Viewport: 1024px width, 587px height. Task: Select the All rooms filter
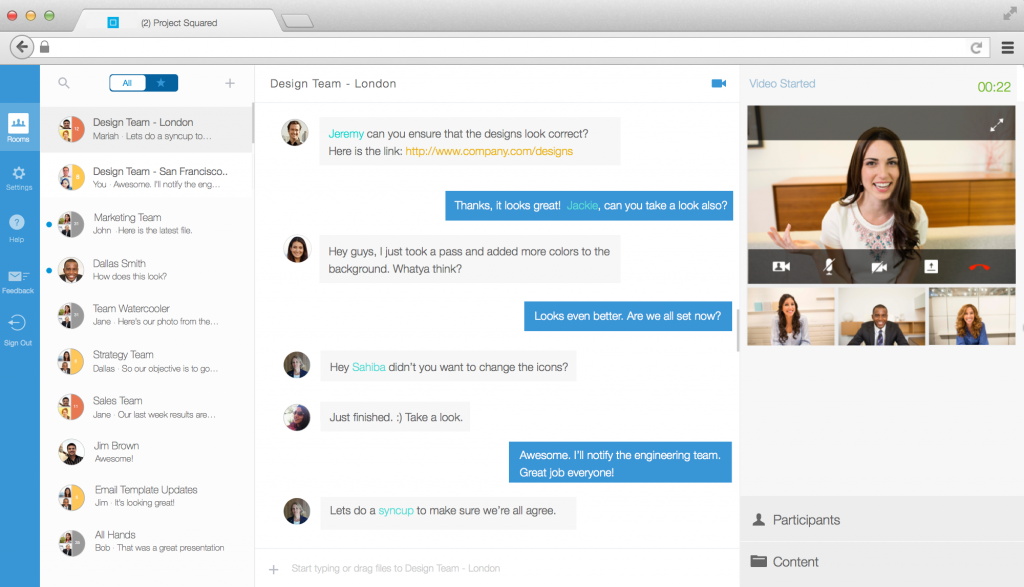127,83
